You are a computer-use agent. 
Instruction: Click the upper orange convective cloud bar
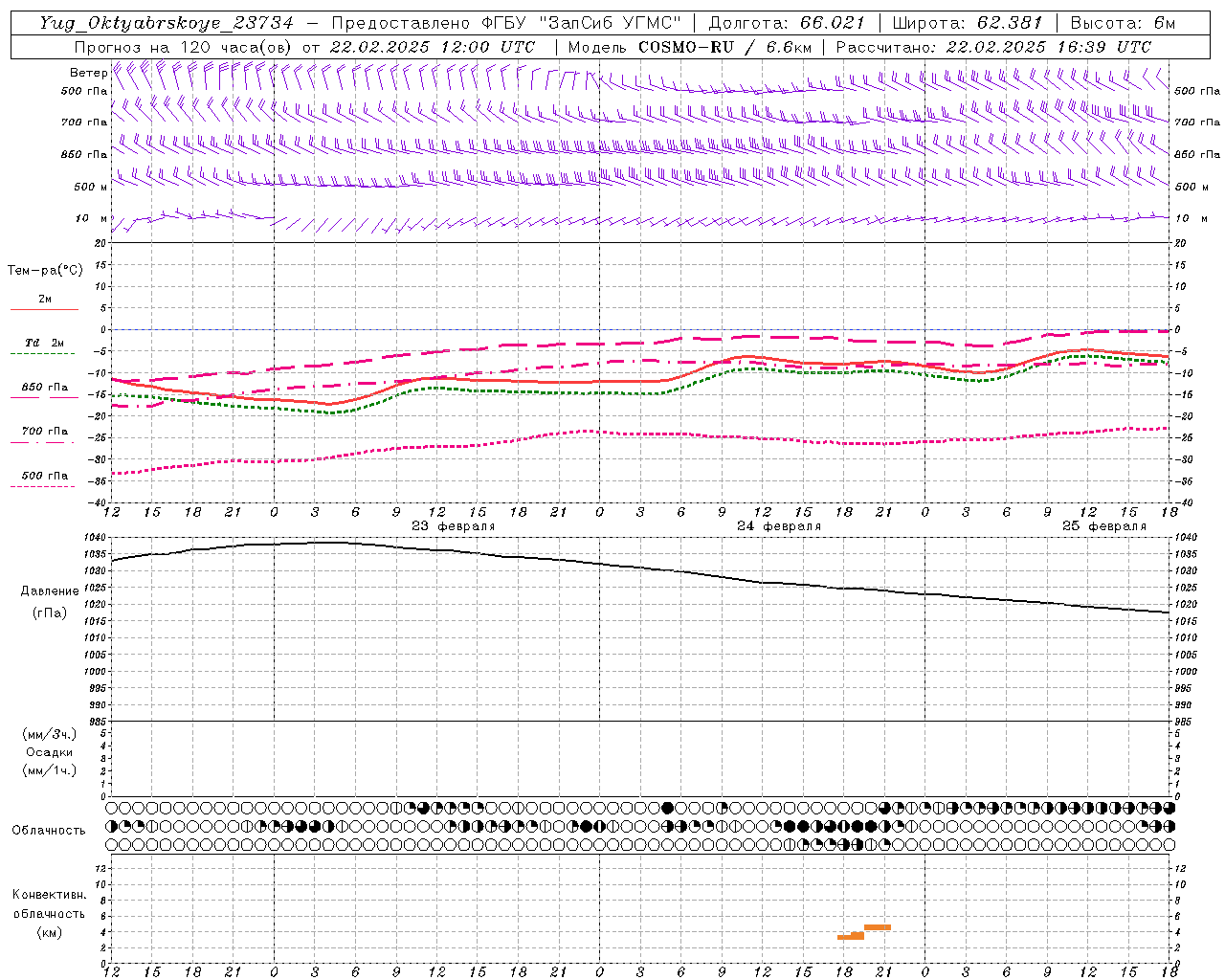click(878, 927)
